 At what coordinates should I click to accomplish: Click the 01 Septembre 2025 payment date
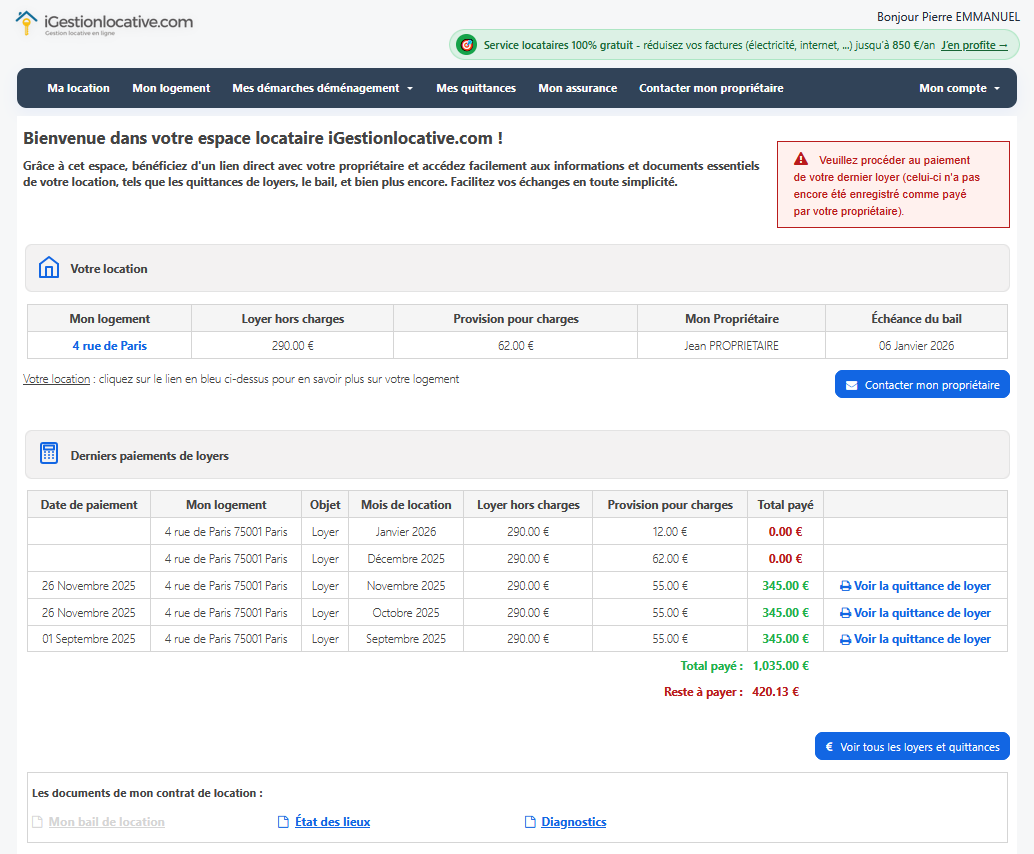89,639
